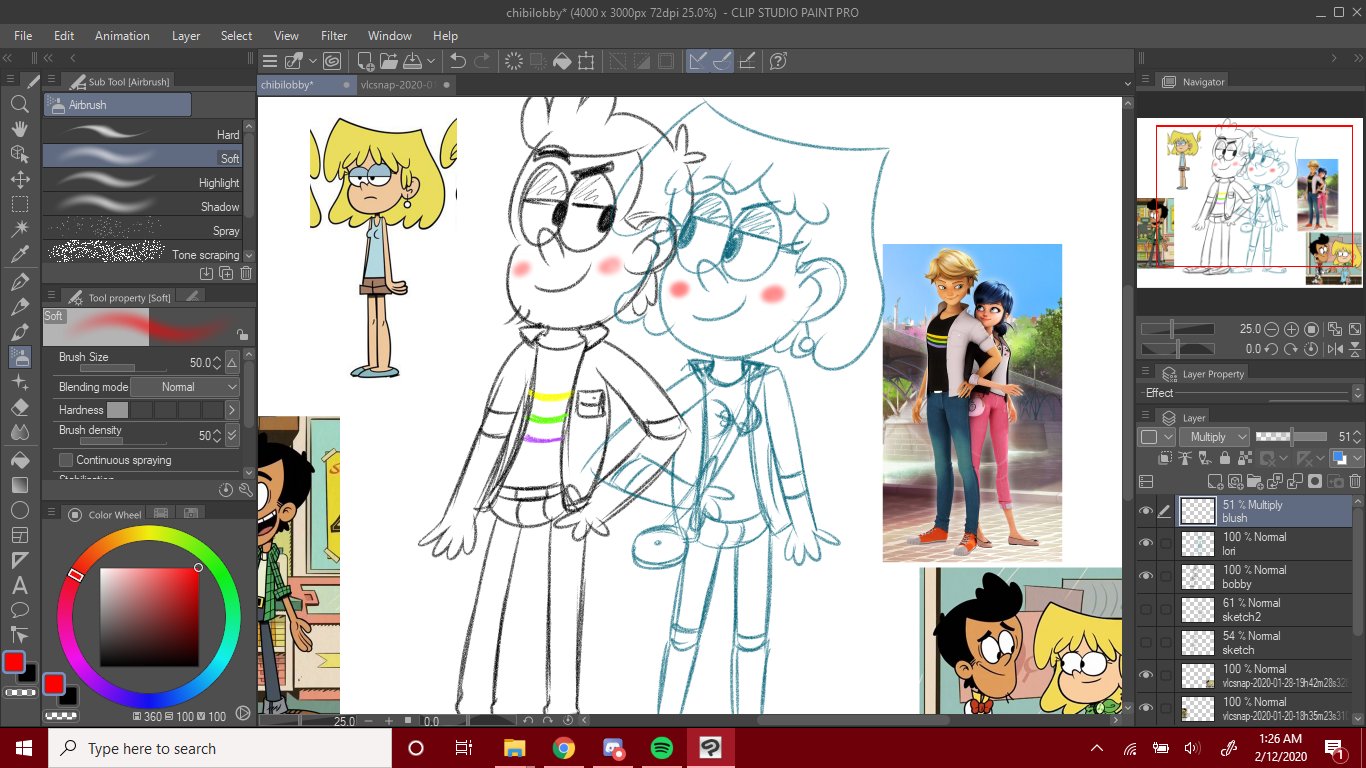Viewport: 1366px width, 768px height.
Task: Click the Fill bucket command bar icon
Action: click(562, 61)
